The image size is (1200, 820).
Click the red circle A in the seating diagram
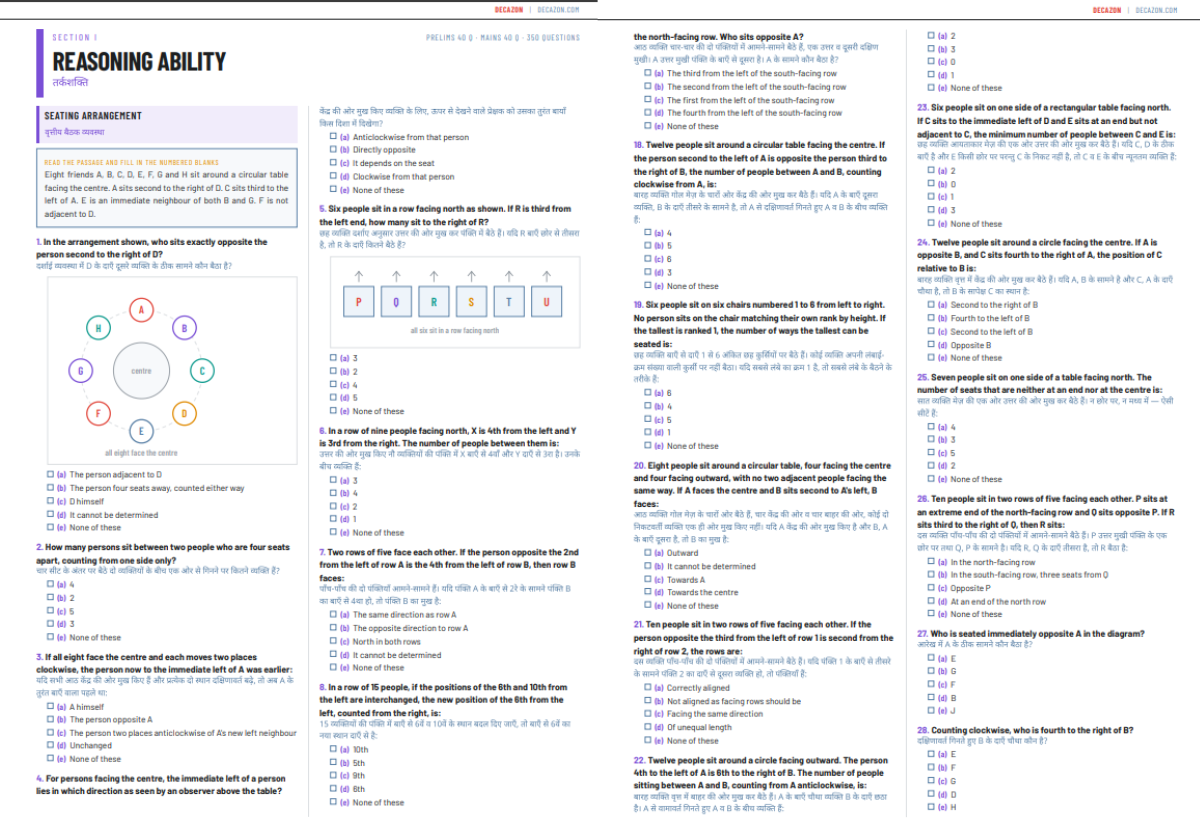pyautogui.click(x=141, y=310)
